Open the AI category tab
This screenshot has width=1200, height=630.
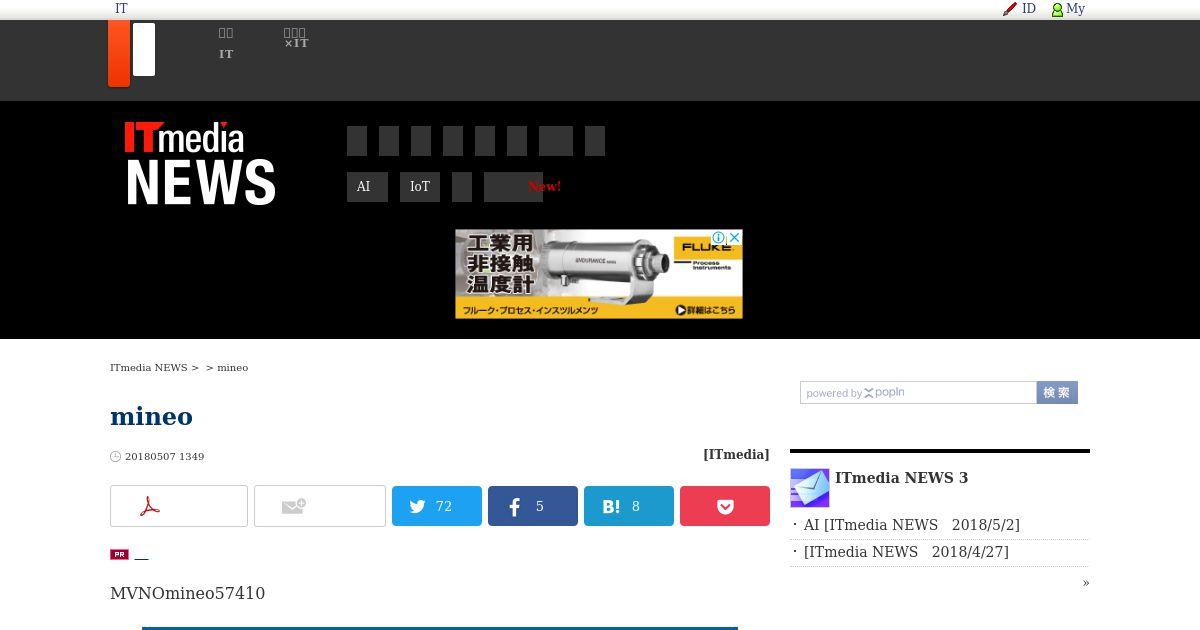pyautogui.click(x=367, y=187)
